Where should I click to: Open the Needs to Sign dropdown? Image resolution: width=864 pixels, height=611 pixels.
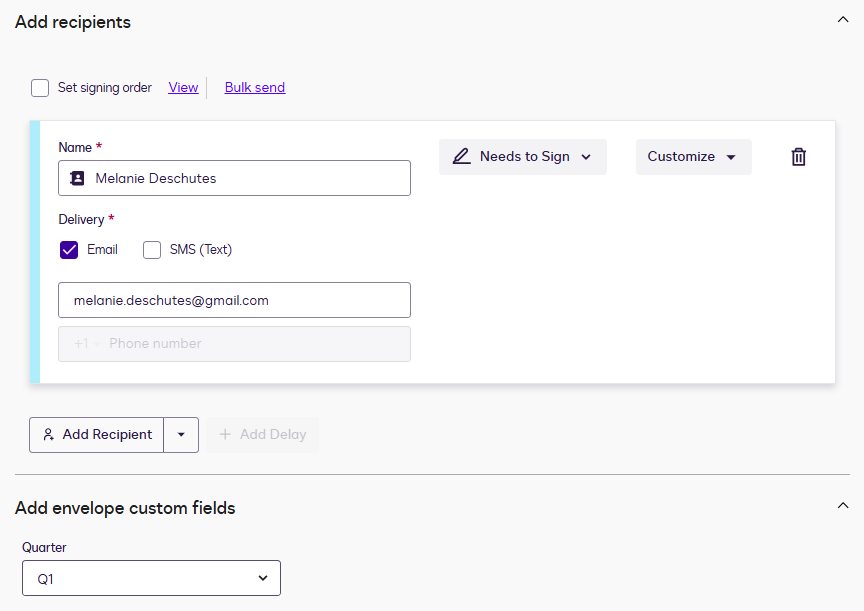(523, 157)
